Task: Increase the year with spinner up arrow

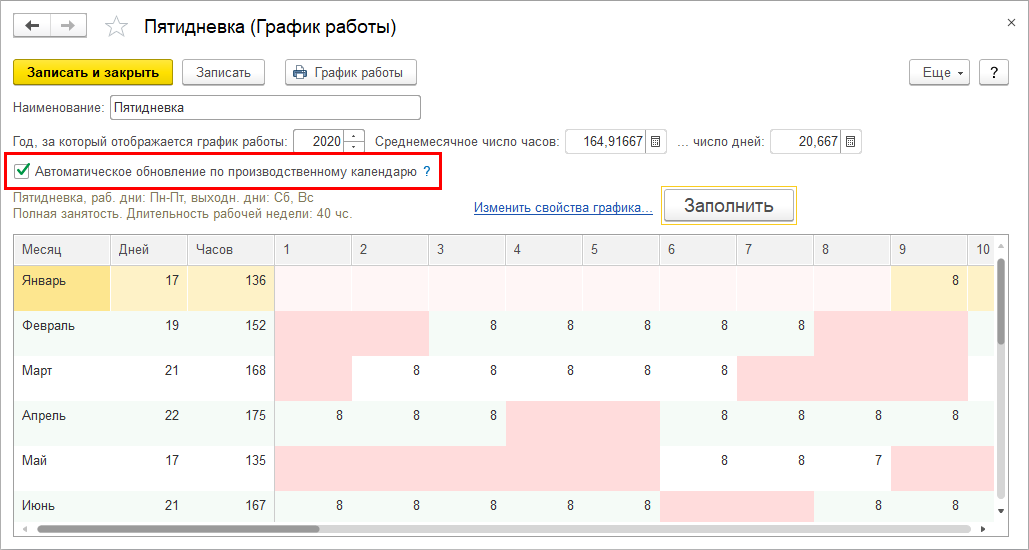Action: pyautogui.click(x=355, y=137)
